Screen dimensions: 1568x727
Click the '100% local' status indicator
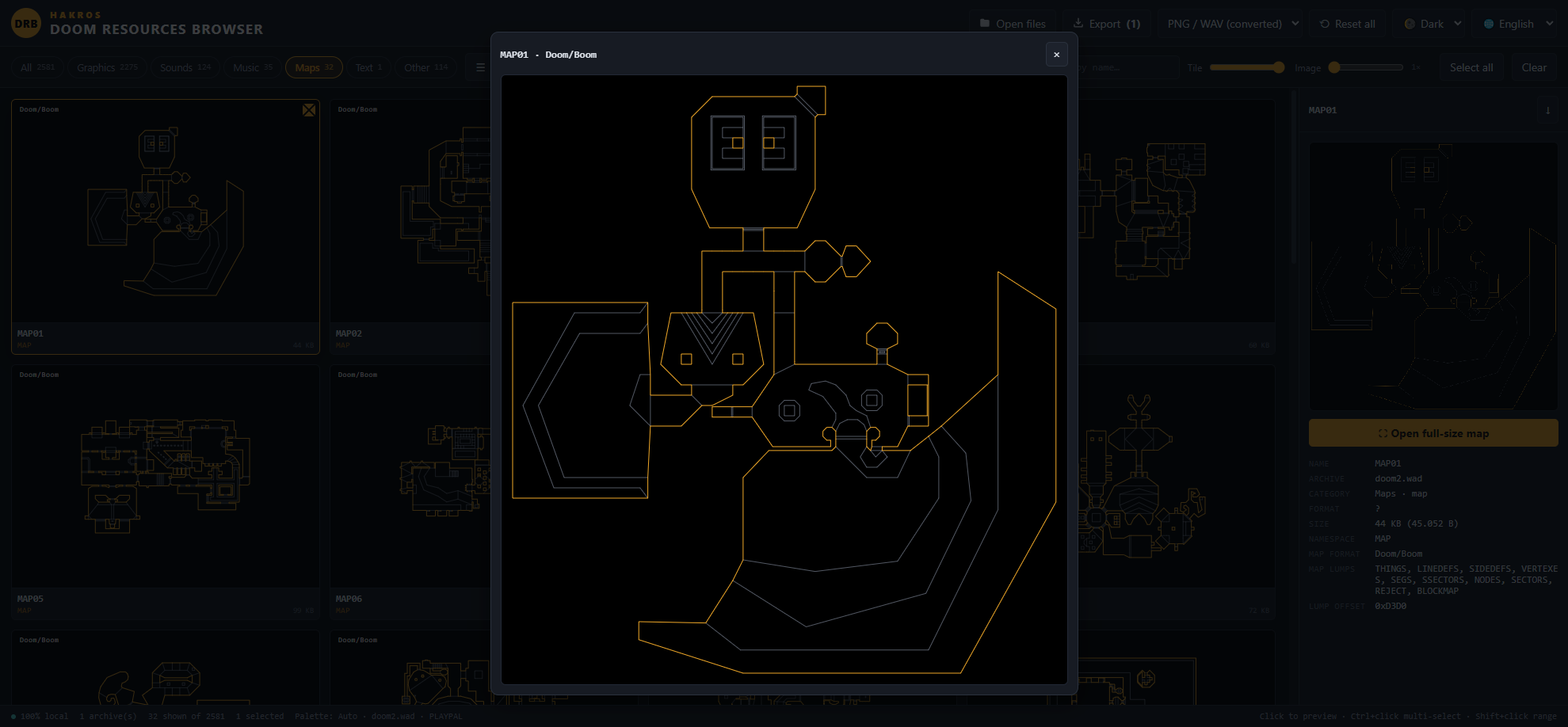coord(40,716)
